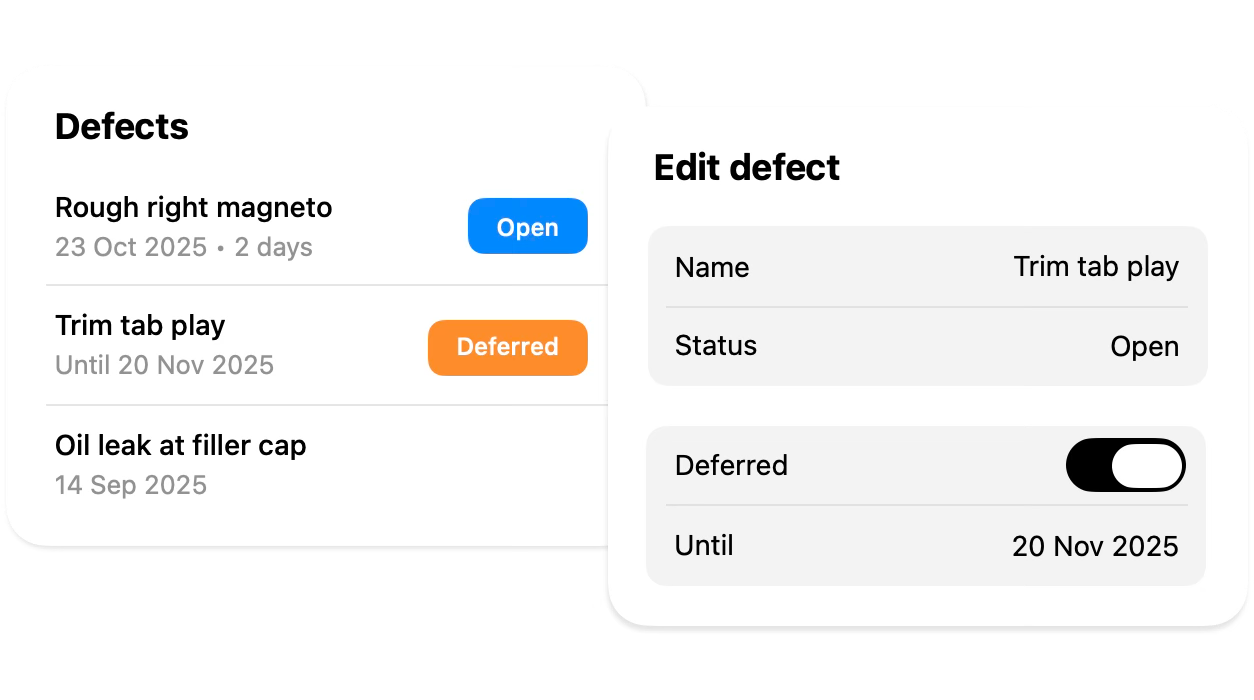Click the Name label in the edit form
The image size is (1254, 700).
point(712,267)
